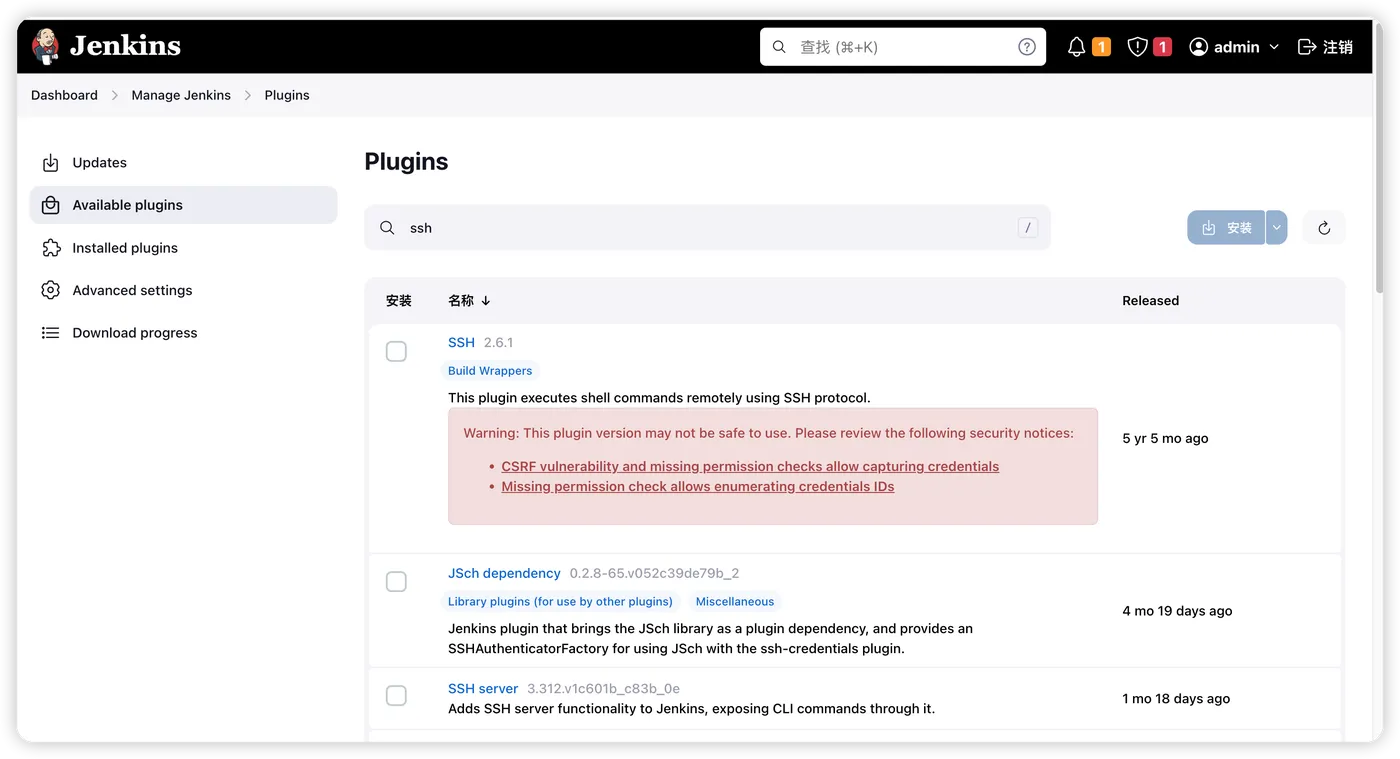Open the security warnings shield icon

[x=1137, y=47]
